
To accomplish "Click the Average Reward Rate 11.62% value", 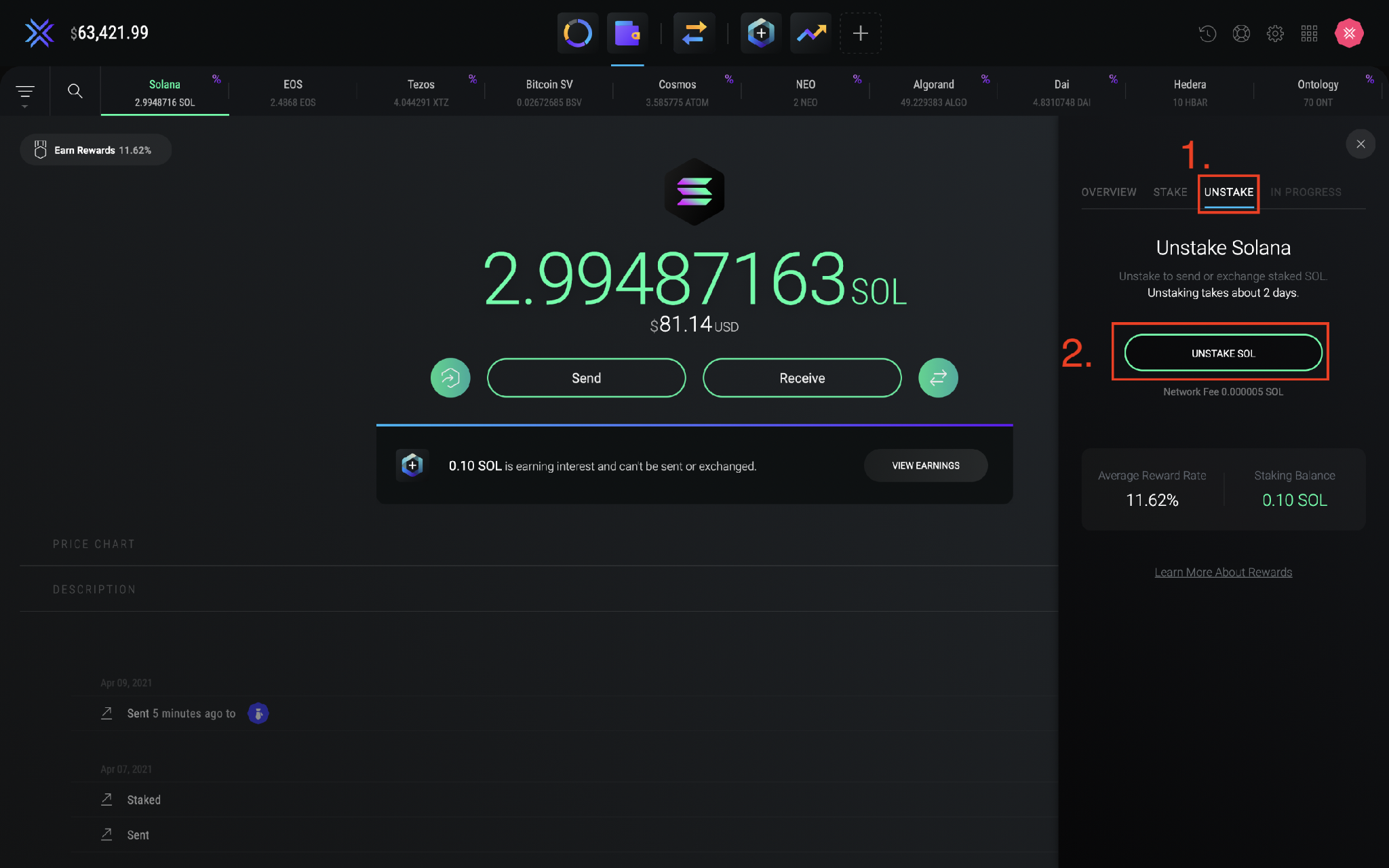I will click(1152, 500).
